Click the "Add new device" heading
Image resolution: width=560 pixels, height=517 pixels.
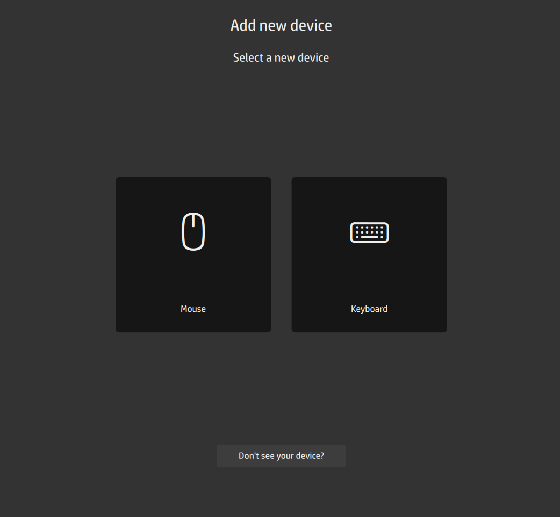point(281,26)
